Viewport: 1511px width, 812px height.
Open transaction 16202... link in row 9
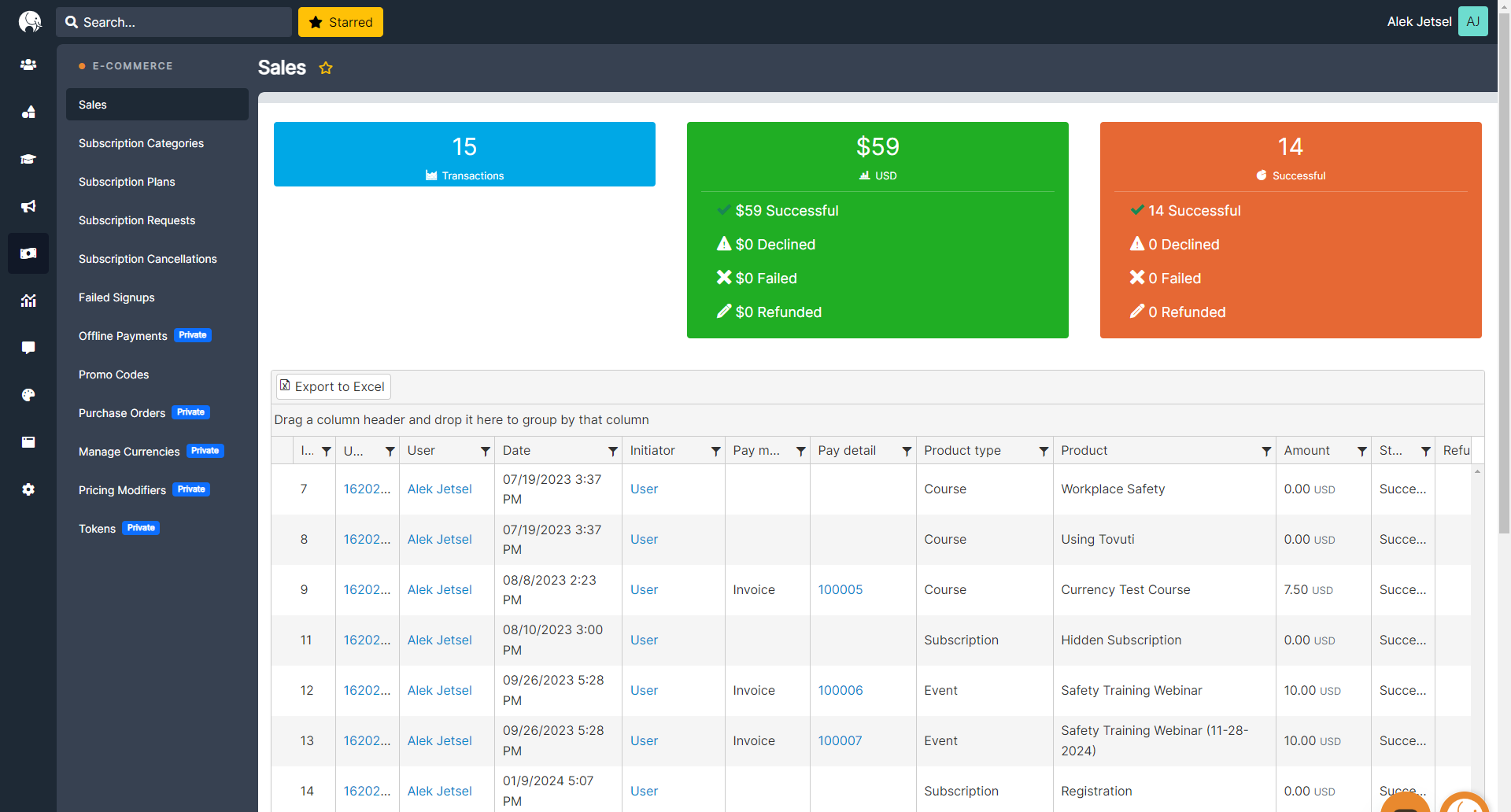(x=367, y=590)
